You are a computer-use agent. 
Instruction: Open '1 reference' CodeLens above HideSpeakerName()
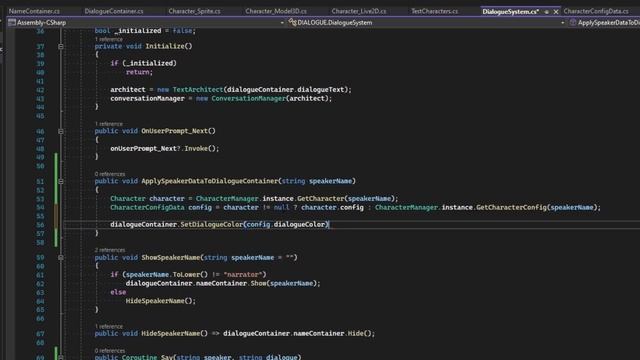tap(109, 326)
